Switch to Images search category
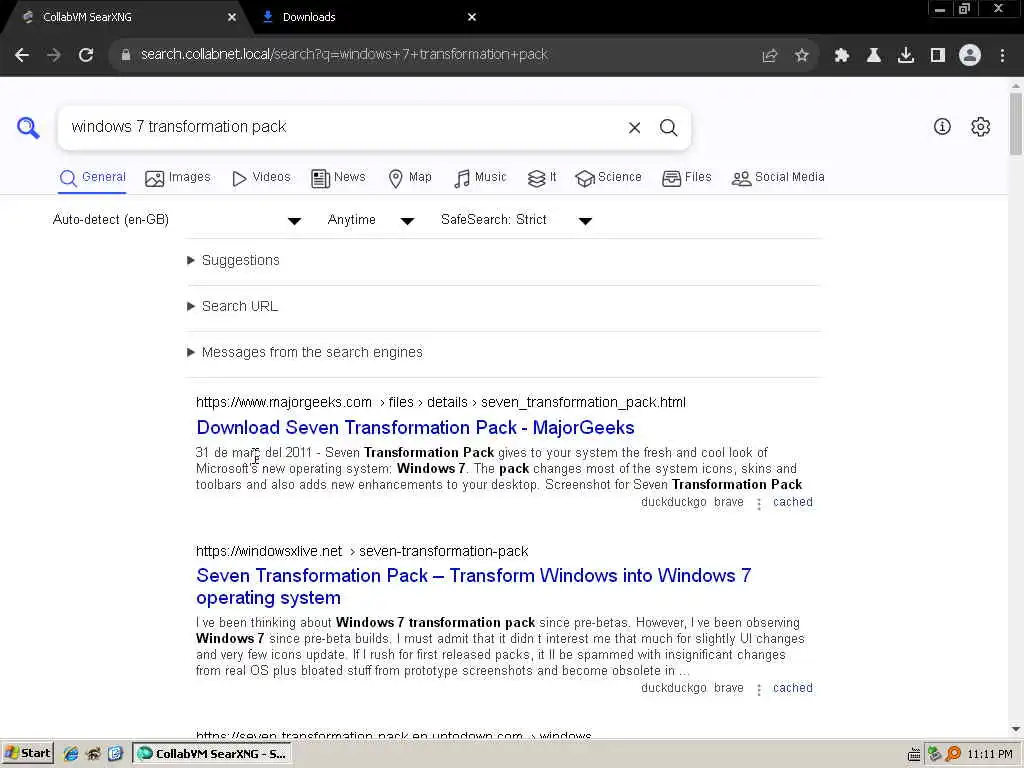 coord(178,178)
